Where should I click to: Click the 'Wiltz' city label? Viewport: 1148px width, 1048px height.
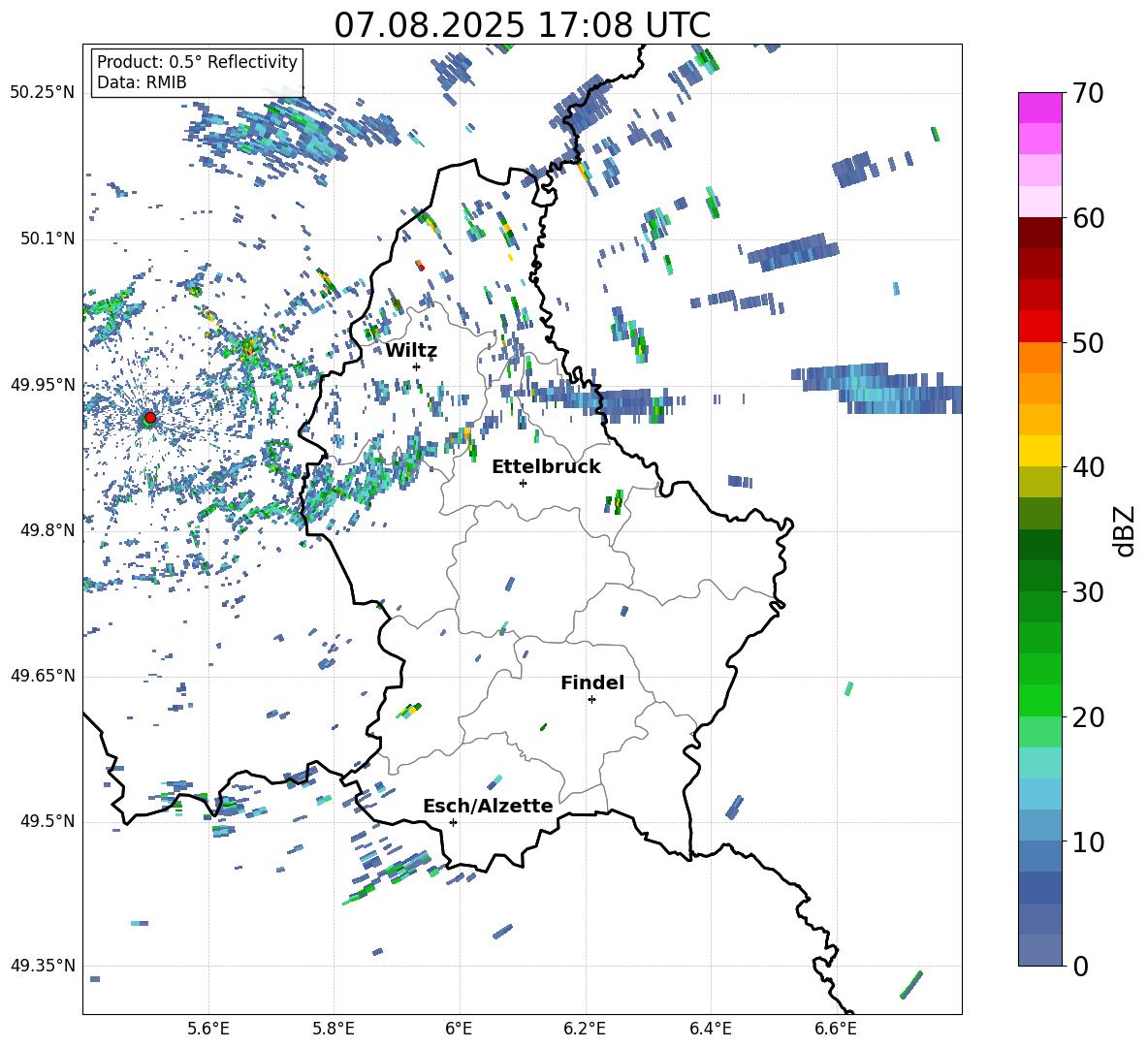411,351
